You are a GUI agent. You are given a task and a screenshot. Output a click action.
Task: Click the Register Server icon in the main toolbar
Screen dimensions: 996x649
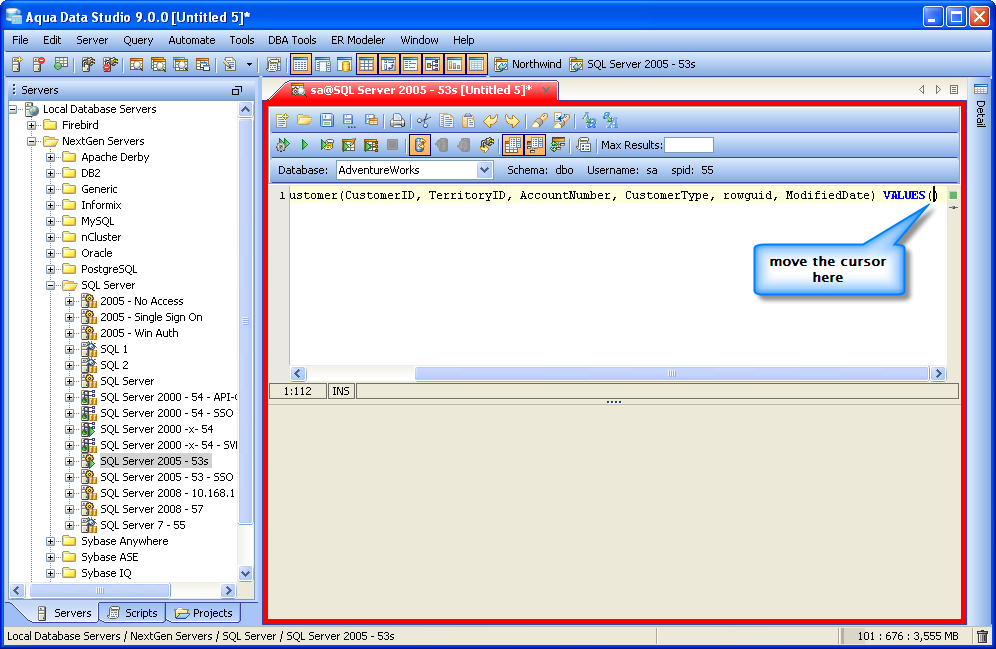(x=17, y=64)
